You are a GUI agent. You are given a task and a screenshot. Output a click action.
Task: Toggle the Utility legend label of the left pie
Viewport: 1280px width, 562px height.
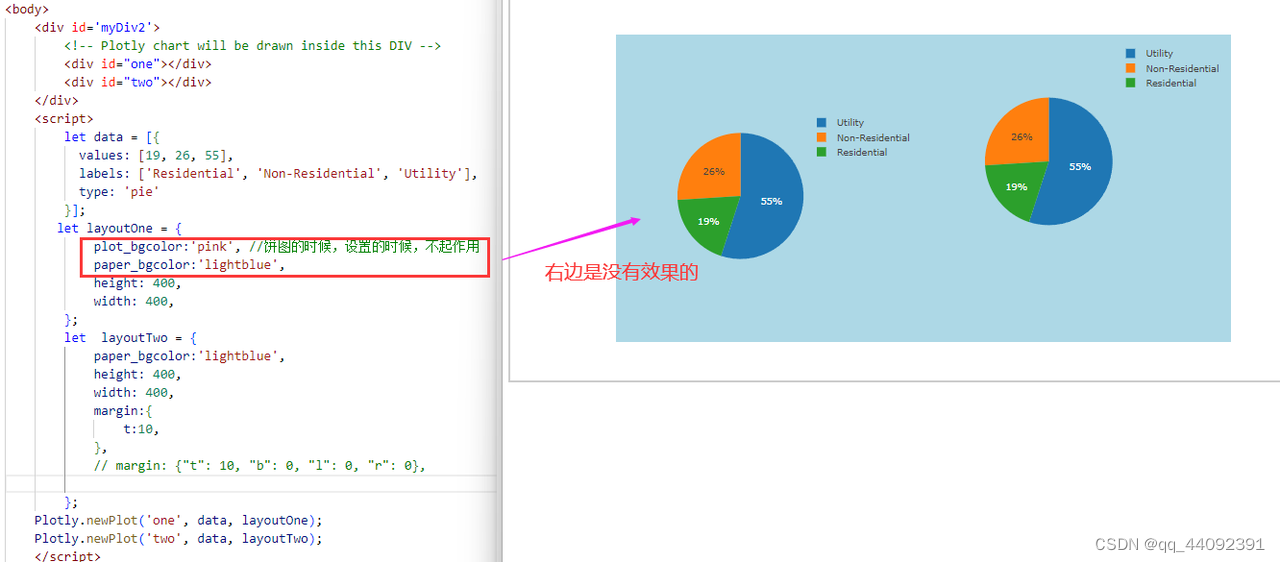(x=850, y=123)
